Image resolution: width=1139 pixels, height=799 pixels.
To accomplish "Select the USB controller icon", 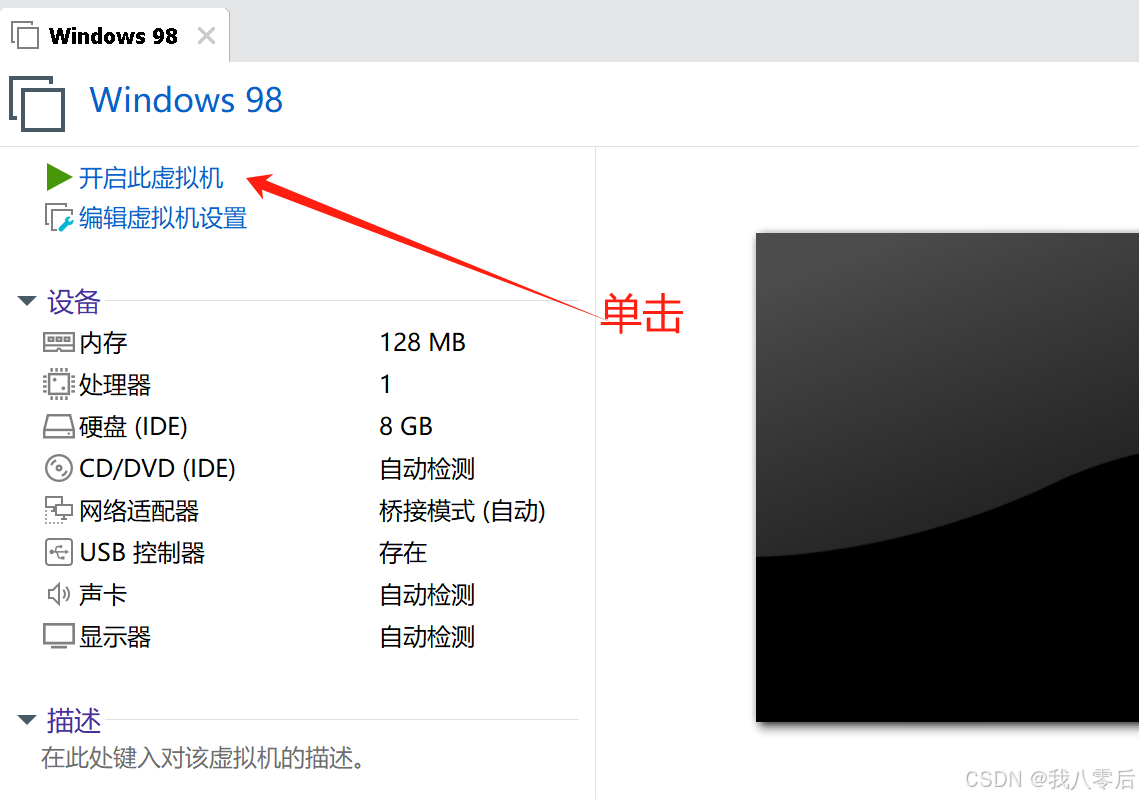I will coord(58,552).
